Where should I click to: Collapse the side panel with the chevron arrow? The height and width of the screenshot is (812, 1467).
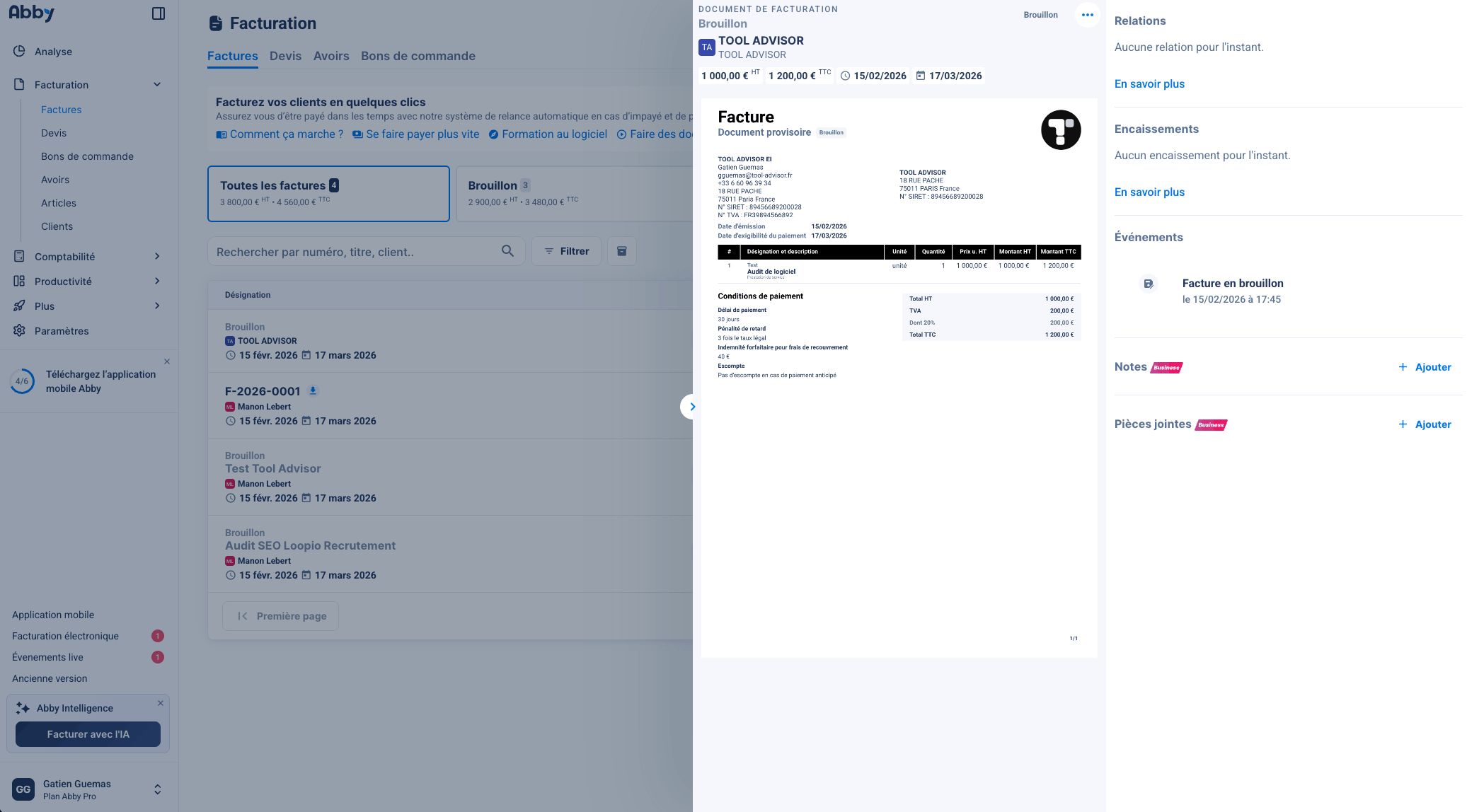pos(691,407)
